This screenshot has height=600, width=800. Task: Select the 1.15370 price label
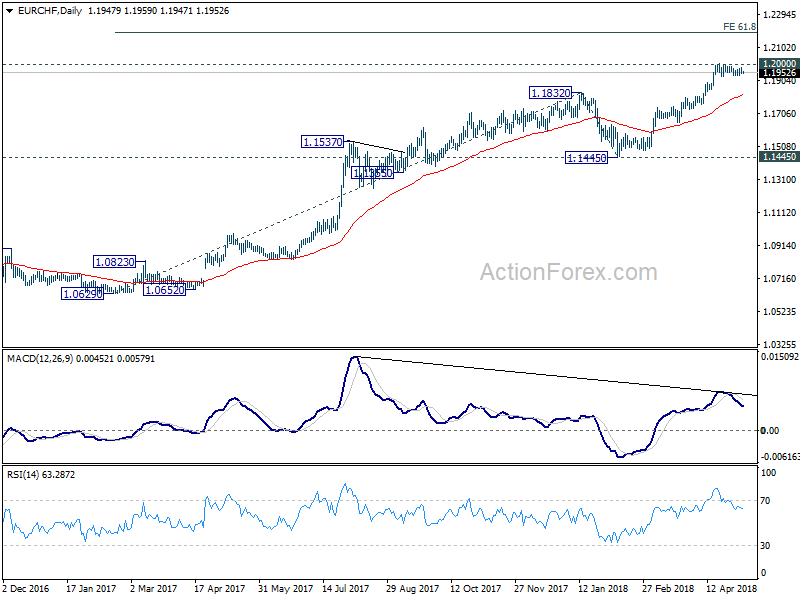(x=323, y=142)
